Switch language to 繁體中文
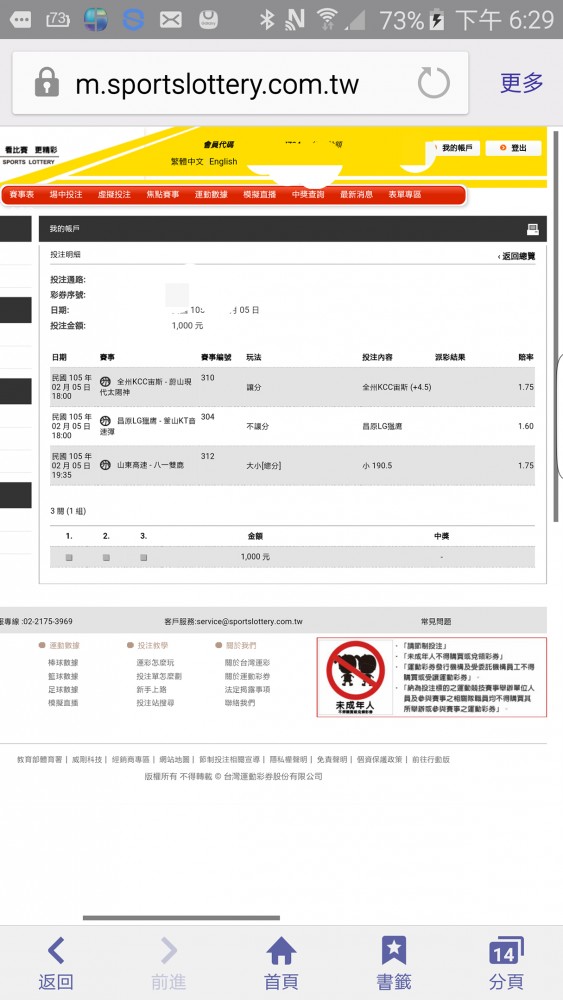The height and width of the screenshot is (1000, 563). pyautogui.click(x=187, y=162)
